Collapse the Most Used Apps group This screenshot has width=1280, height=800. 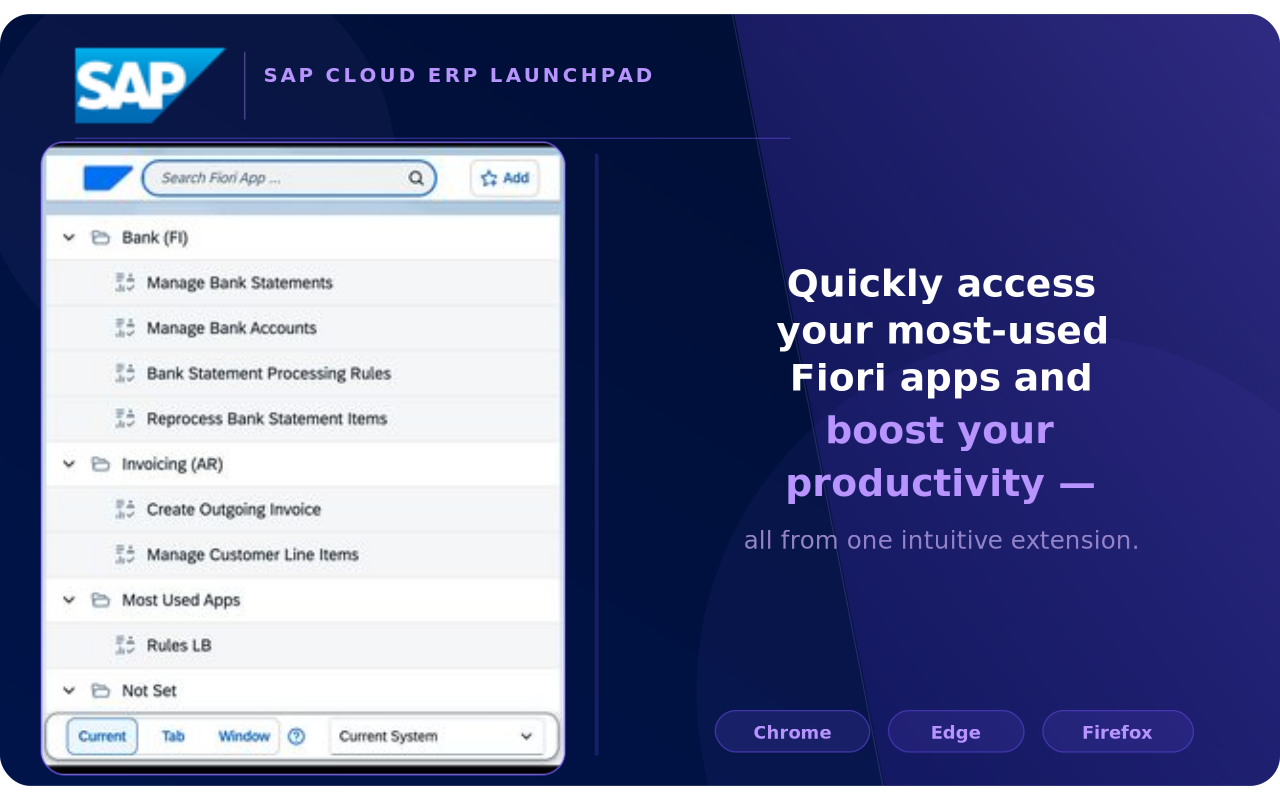[x=69, y=600]
